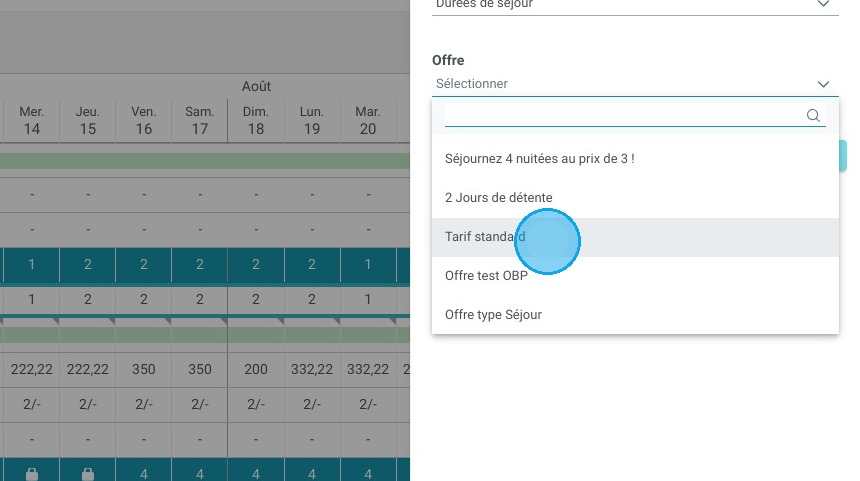This screenshot has width=860, height=481.
Task: Choose the '2 Jours de détente' option
Action: [x=635, y=198]
